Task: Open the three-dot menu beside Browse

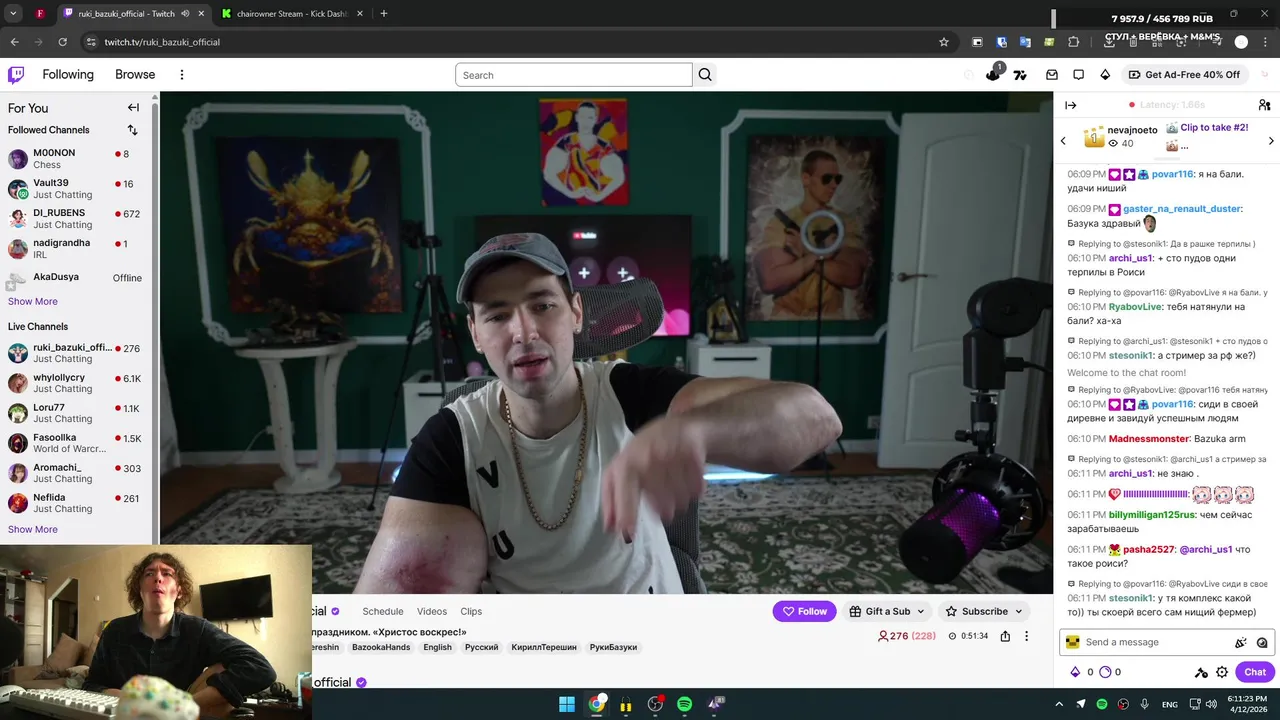Action: tap(182, 75)
